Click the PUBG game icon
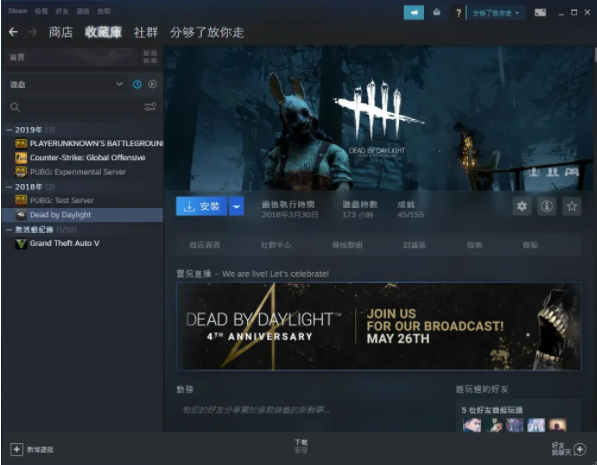Screen dimensions: 597x465 click(x=21, y=144)
